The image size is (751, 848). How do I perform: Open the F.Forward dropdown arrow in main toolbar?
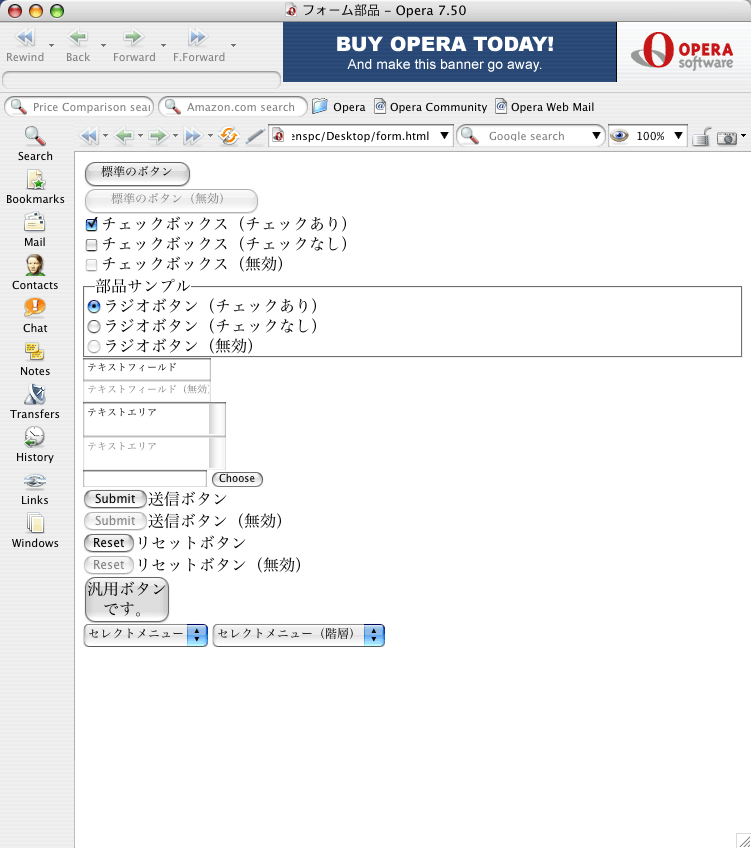coord(234,45)
